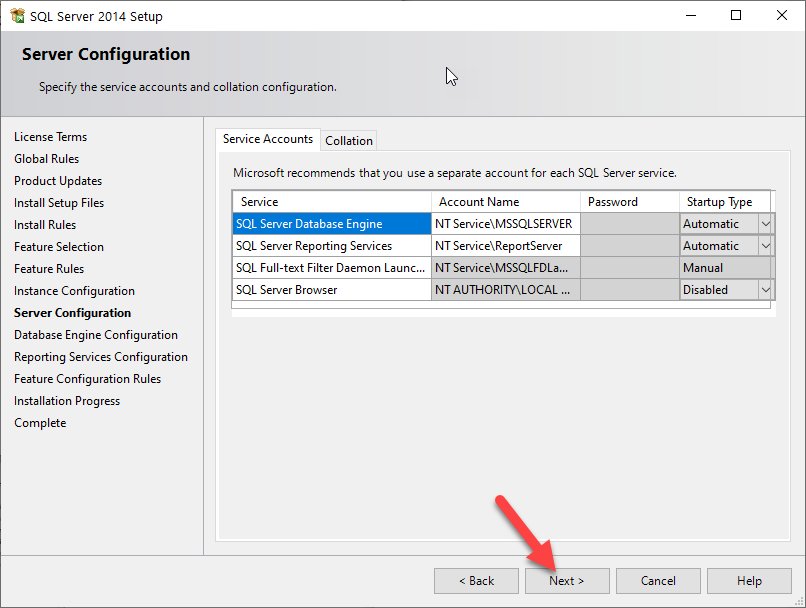Click Password field for Database Engine
This screenshot has width=806, height=608.
click(630, 224)
